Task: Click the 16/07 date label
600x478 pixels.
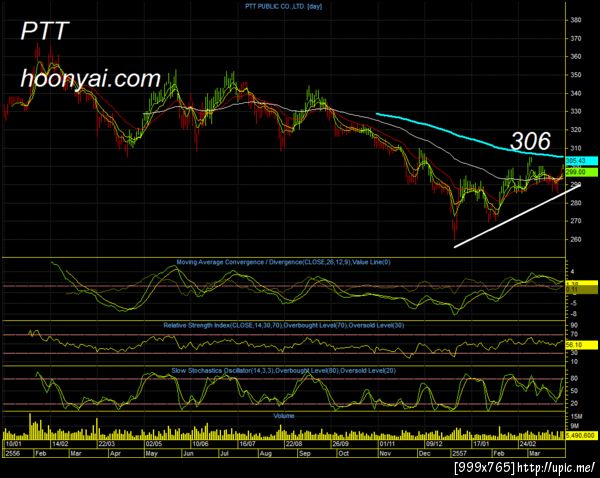Action: tap(247, 444)
